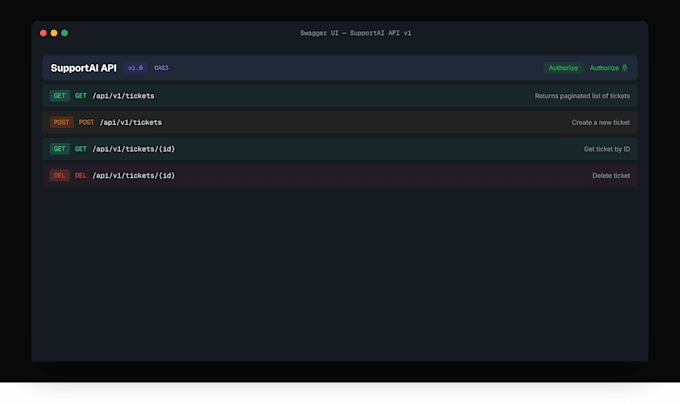680x404 pixels.
Task: Click the v3.0 version badge
Action: point(135,68)
